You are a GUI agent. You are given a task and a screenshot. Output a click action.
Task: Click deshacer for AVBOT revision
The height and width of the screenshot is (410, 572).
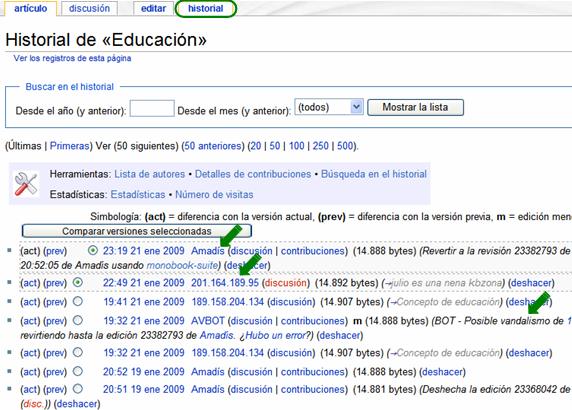340,335
